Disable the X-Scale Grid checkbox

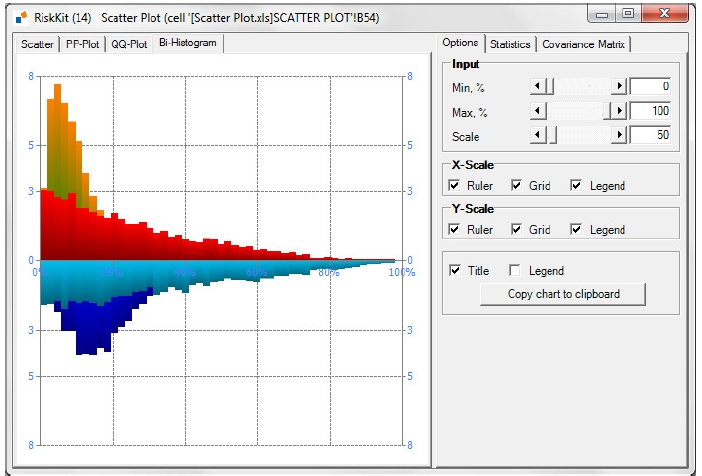tap(516, 185)
